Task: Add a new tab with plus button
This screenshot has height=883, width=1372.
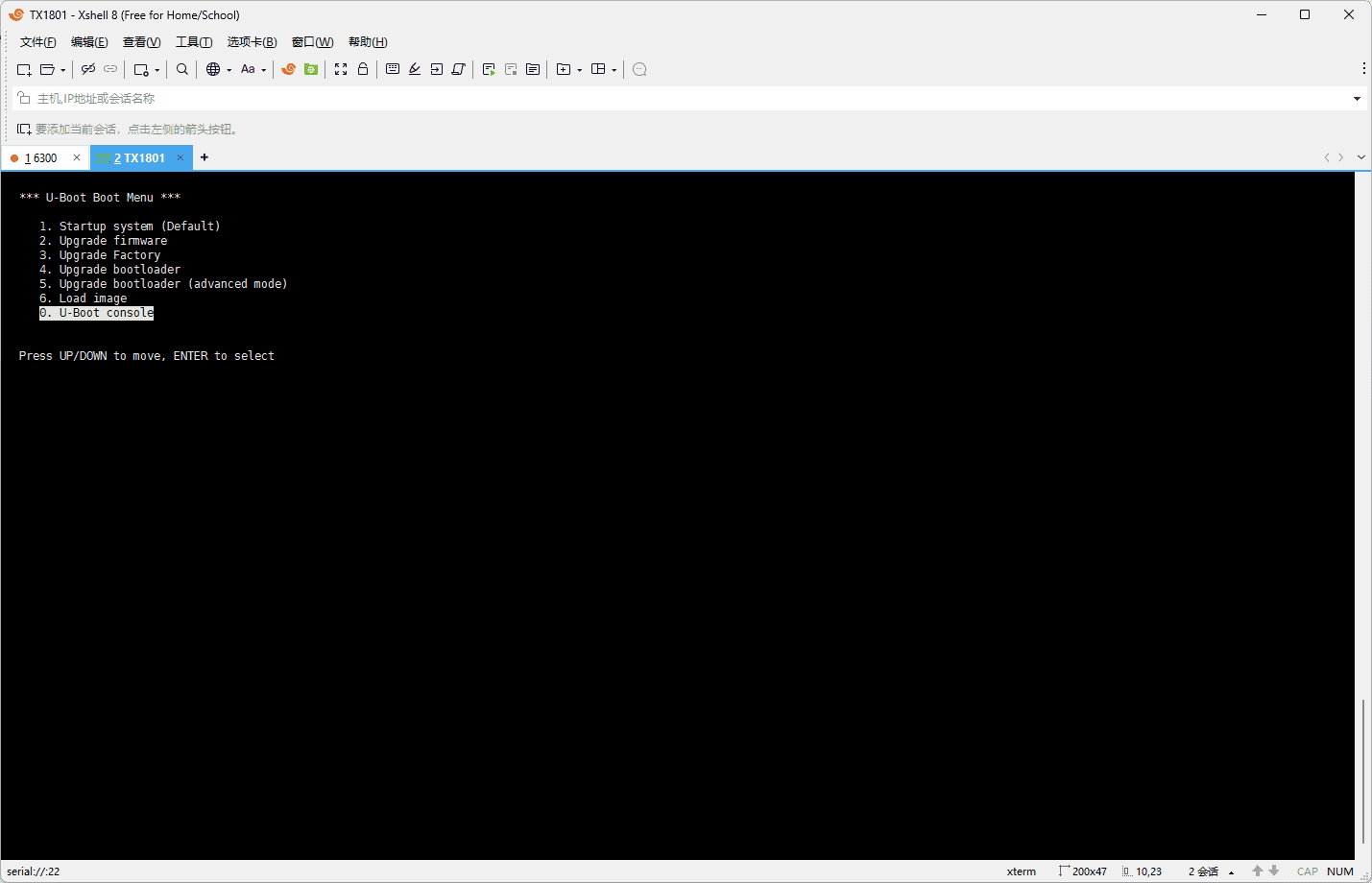Action: pos(205,157)
